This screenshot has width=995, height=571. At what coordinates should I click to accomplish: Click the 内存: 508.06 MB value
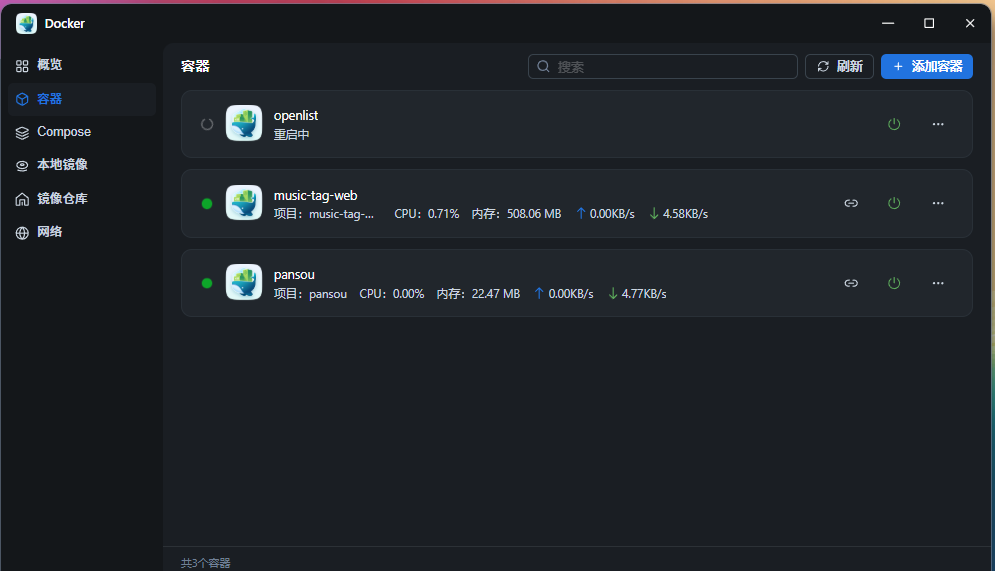[x=517, y=214]
